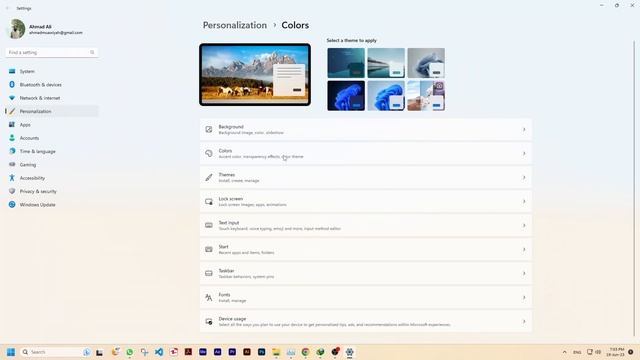Click the Find a setting search box
Image resolution: width=640 pixels, height=360 pixels.
(x=52, y=52)
